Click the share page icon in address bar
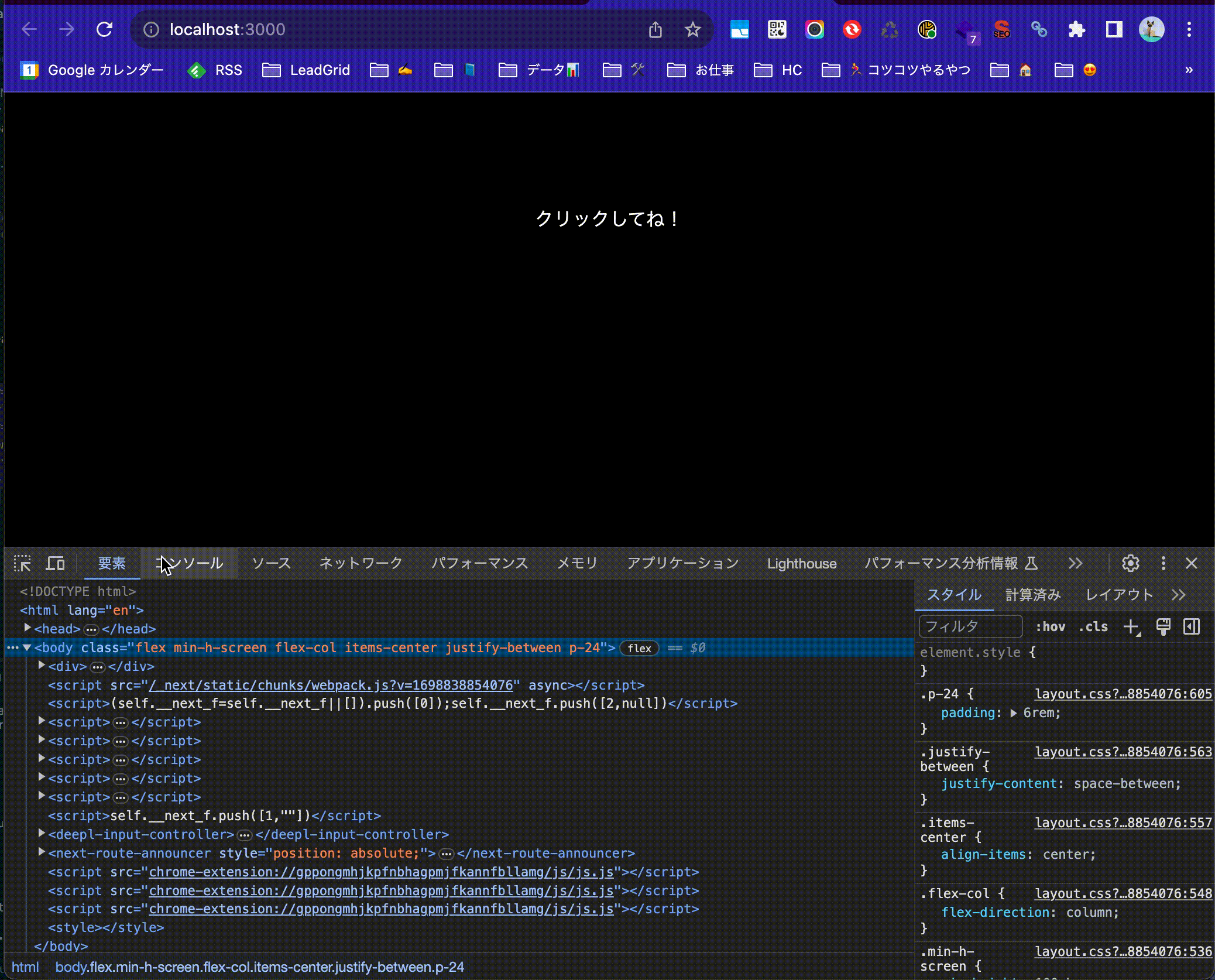 pyautogui.click(x=655, y=29)
